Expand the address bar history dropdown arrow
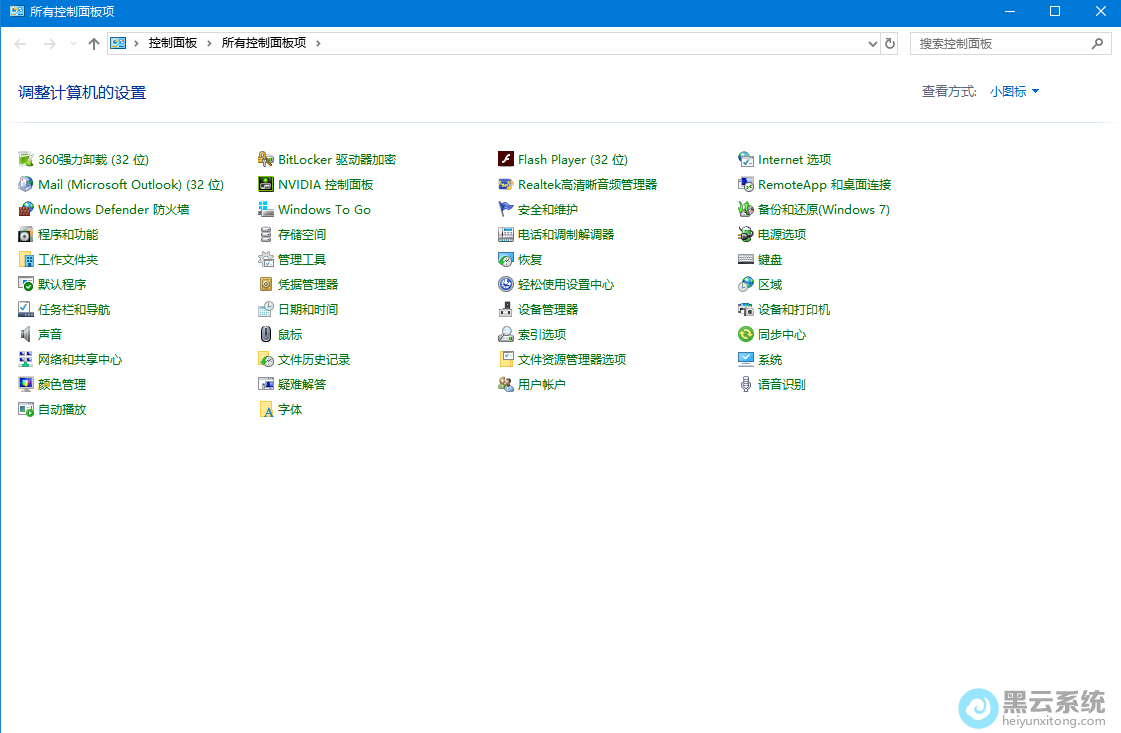 coord(873,44)
